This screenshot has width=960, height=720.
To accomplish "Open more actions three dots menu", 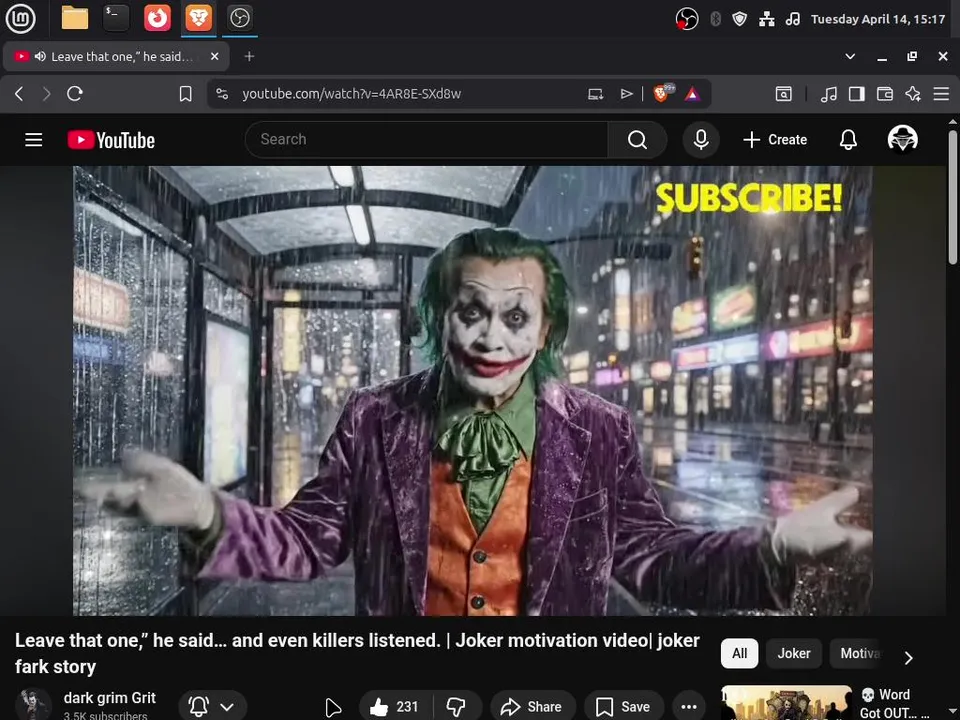I will tap(689, 707).
